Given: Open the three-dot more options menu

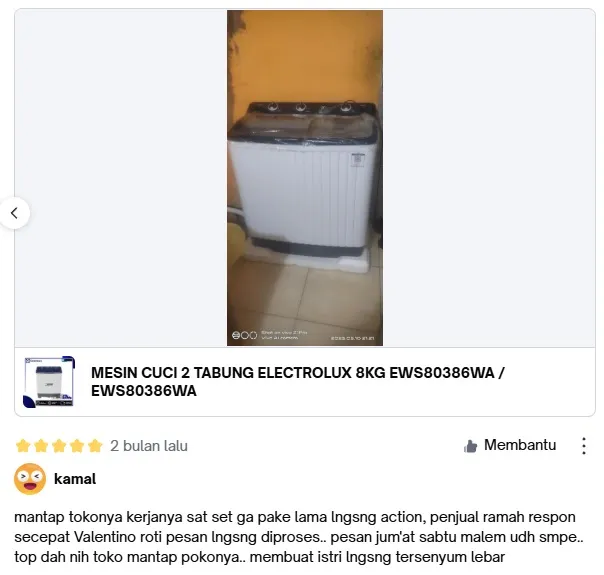Looking at the screenshot, I should click(584, 446).
